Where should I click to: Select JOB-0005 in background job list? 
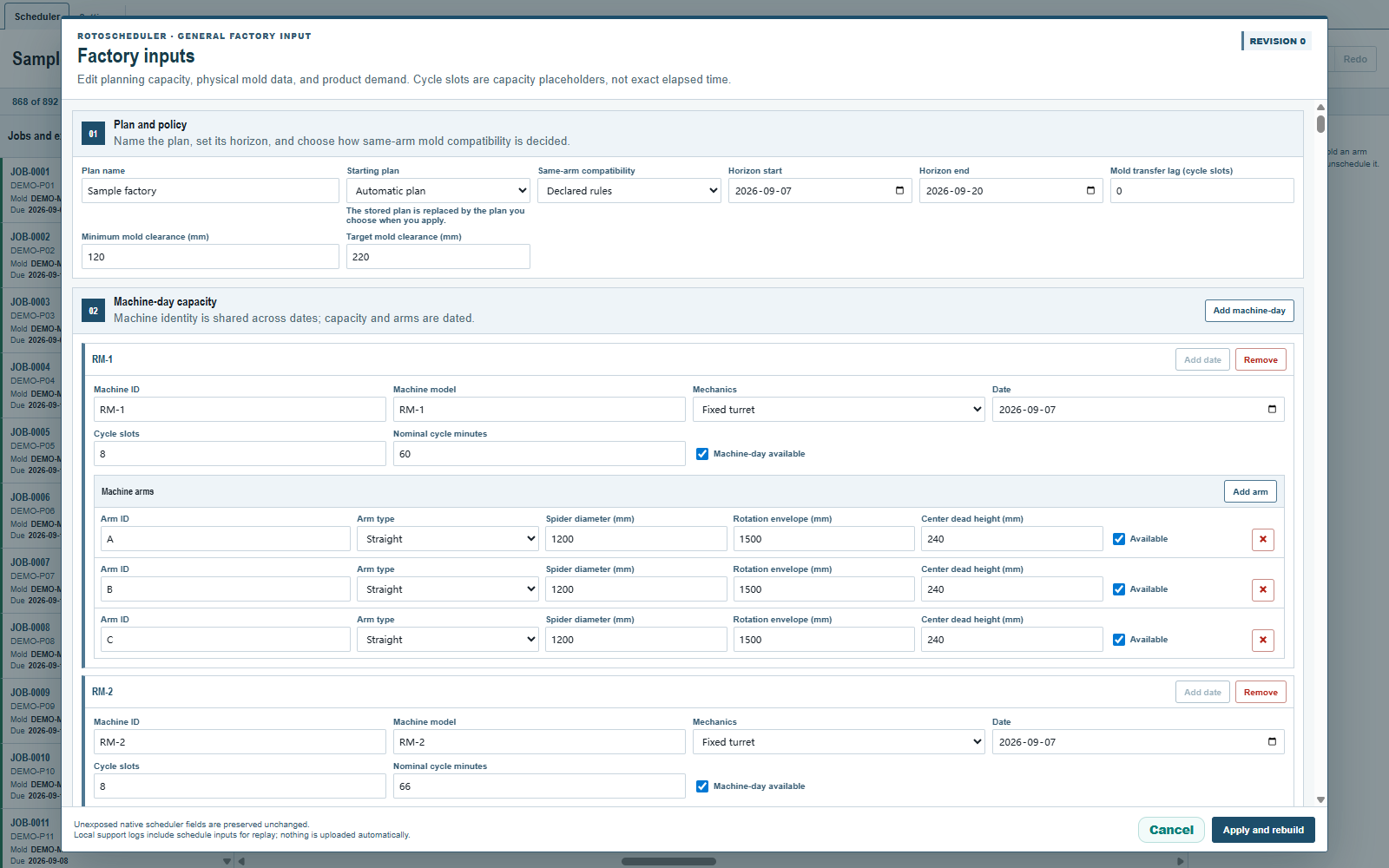(x=31, y=450)
